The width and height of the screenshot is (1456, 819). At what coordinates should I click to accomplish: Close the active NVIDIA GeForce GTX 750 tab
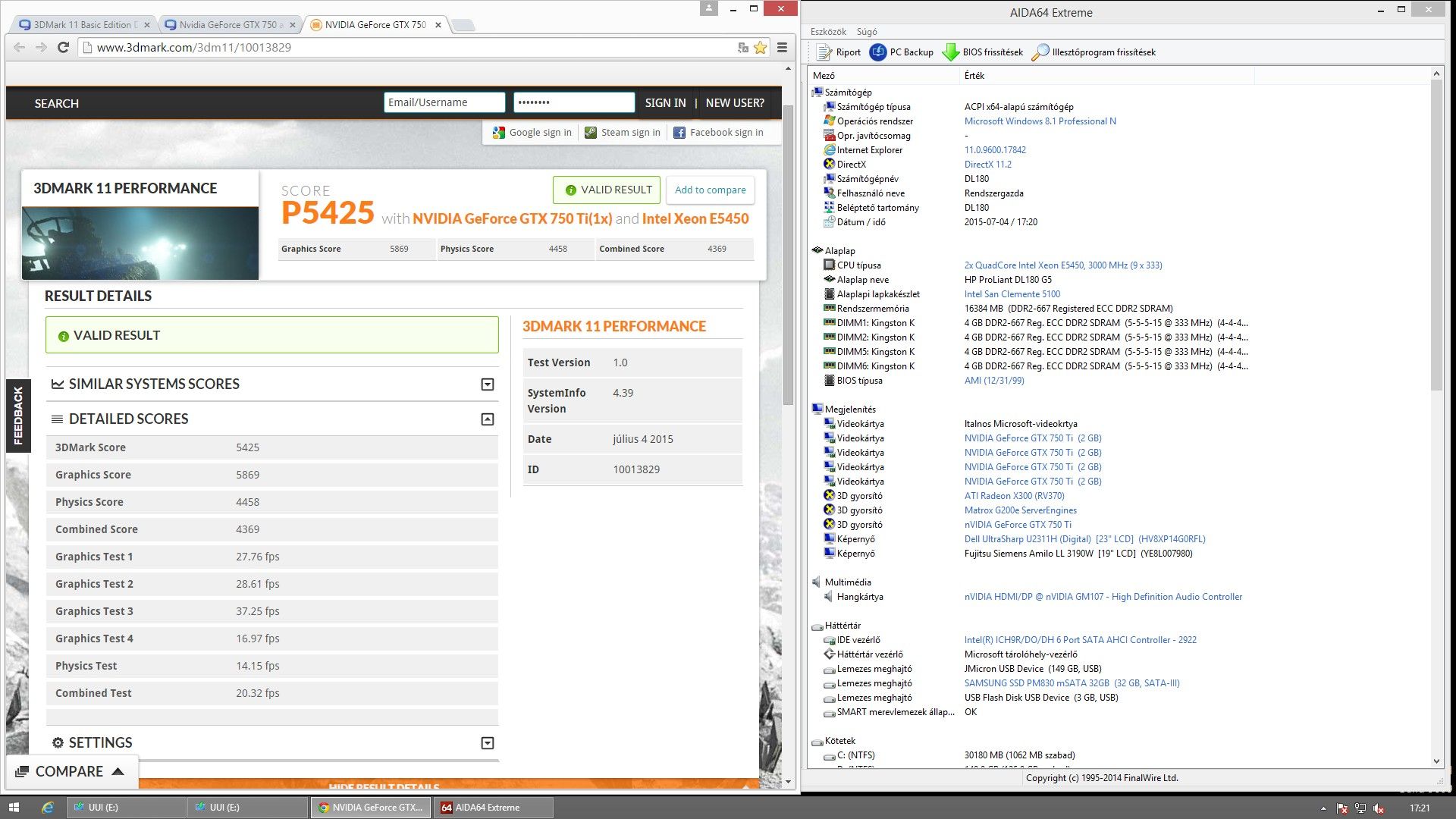click(438, 25)
